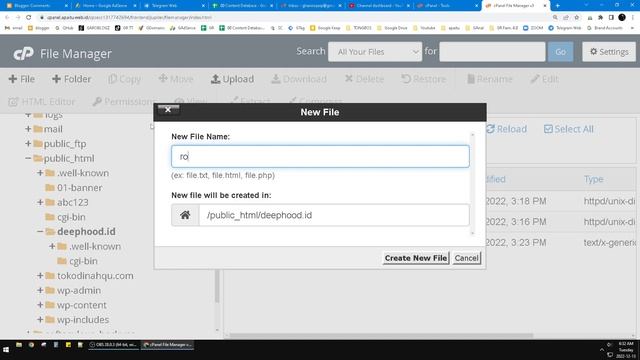Select the abc123 folder

pyautogui.click(x=73, y=202)
